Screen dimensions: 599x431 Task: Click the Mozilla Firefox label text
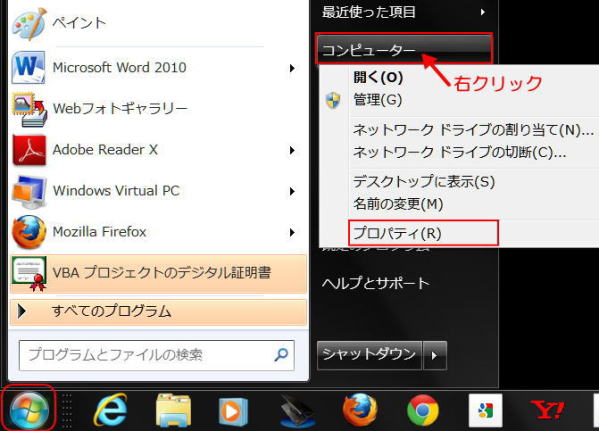(x=99, y=232)
